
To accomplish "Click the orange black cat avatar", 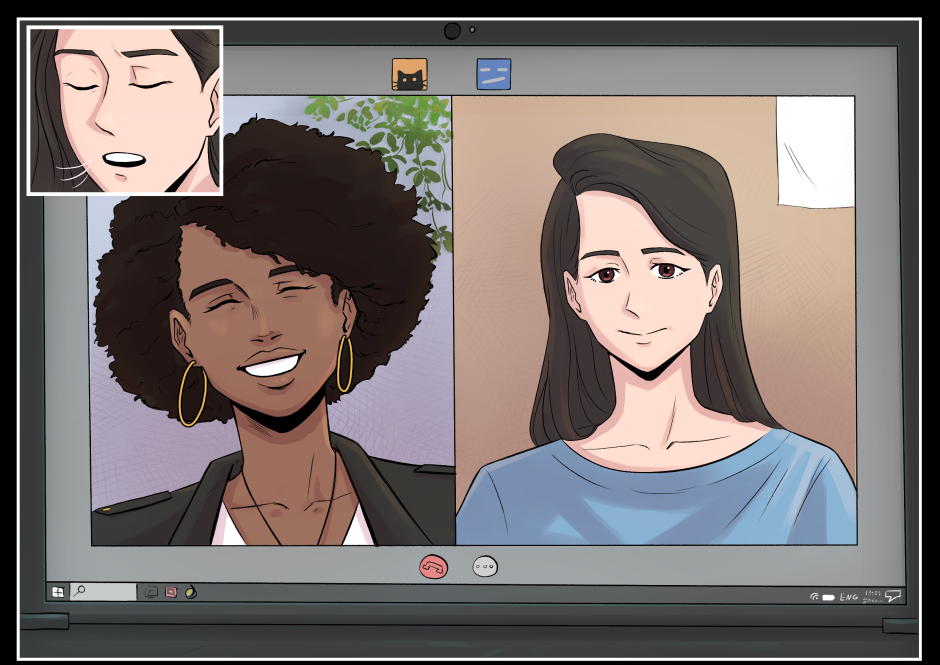I will pyautogui.click(x=409, y=75).
